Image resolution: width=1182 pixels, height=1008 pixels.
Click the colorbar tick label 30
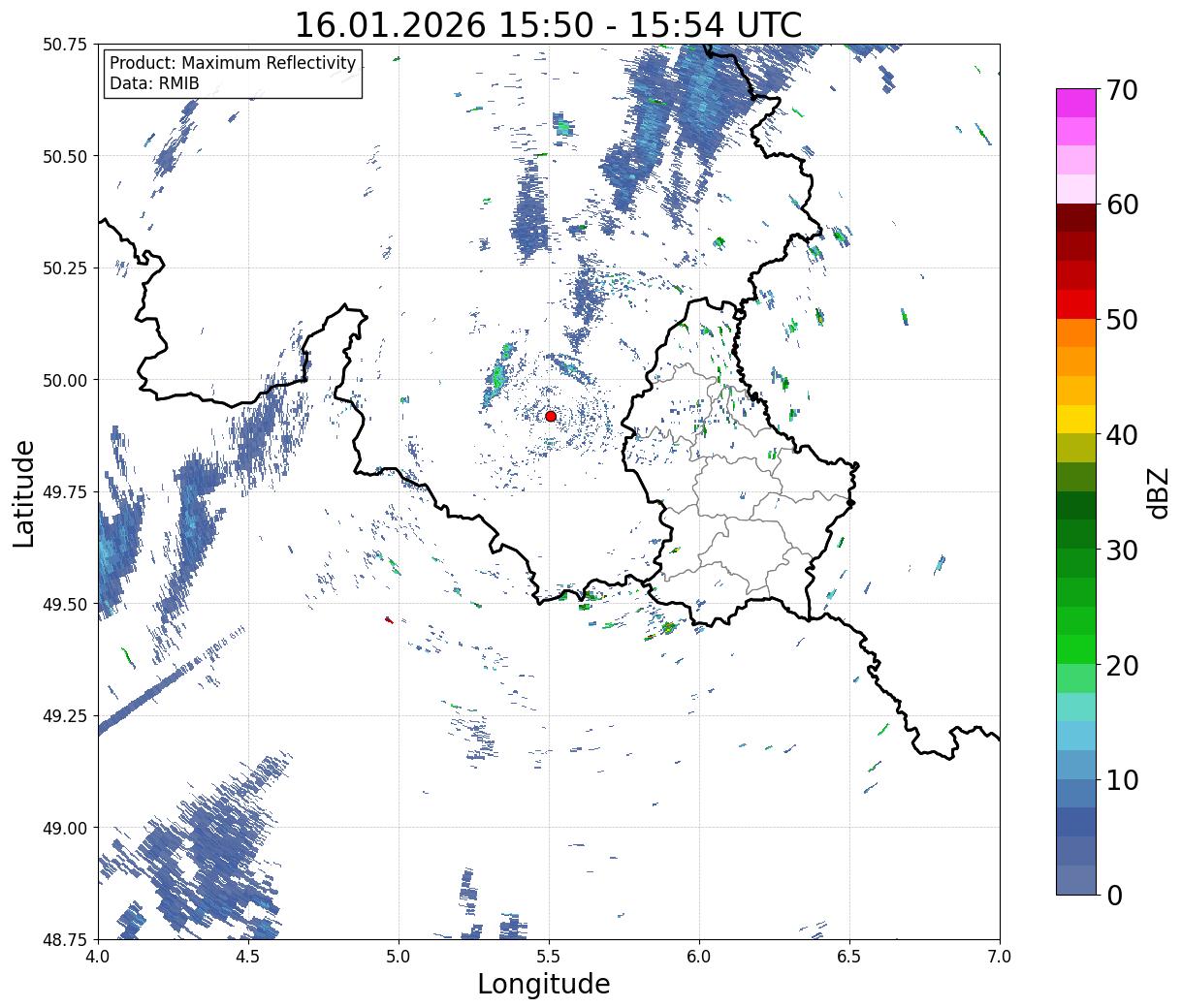pos(1121,550)
